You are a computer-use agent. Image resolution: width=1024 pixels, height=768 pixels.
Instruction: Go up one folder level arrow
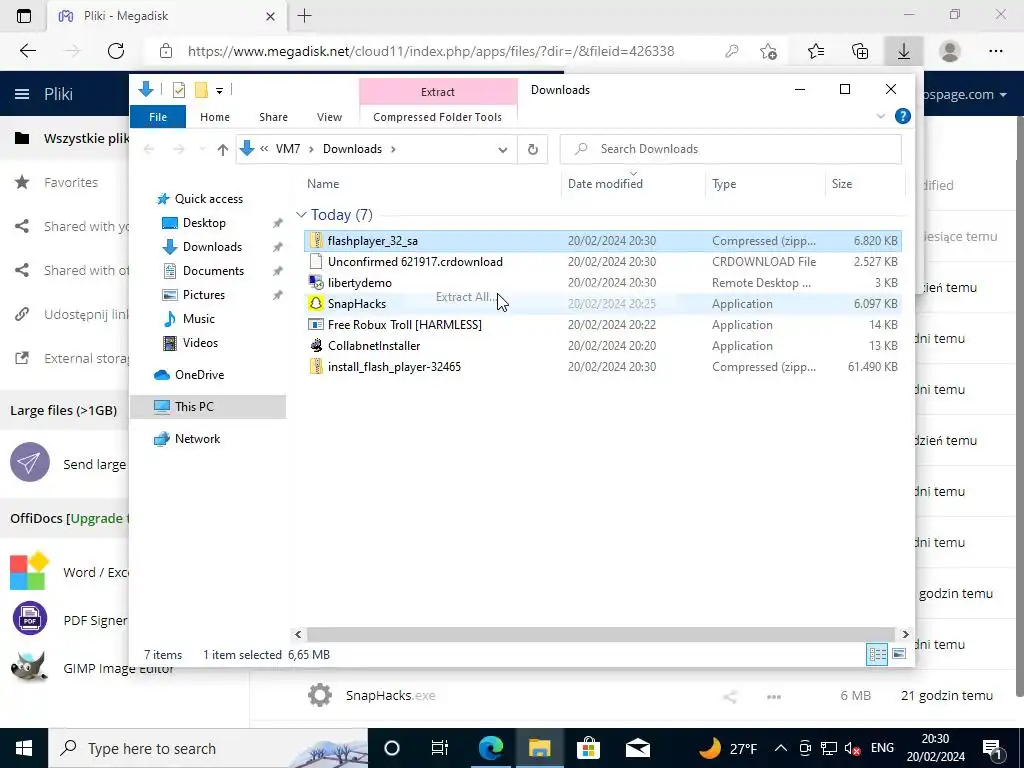pyautogui.click(x=223, y=150)
